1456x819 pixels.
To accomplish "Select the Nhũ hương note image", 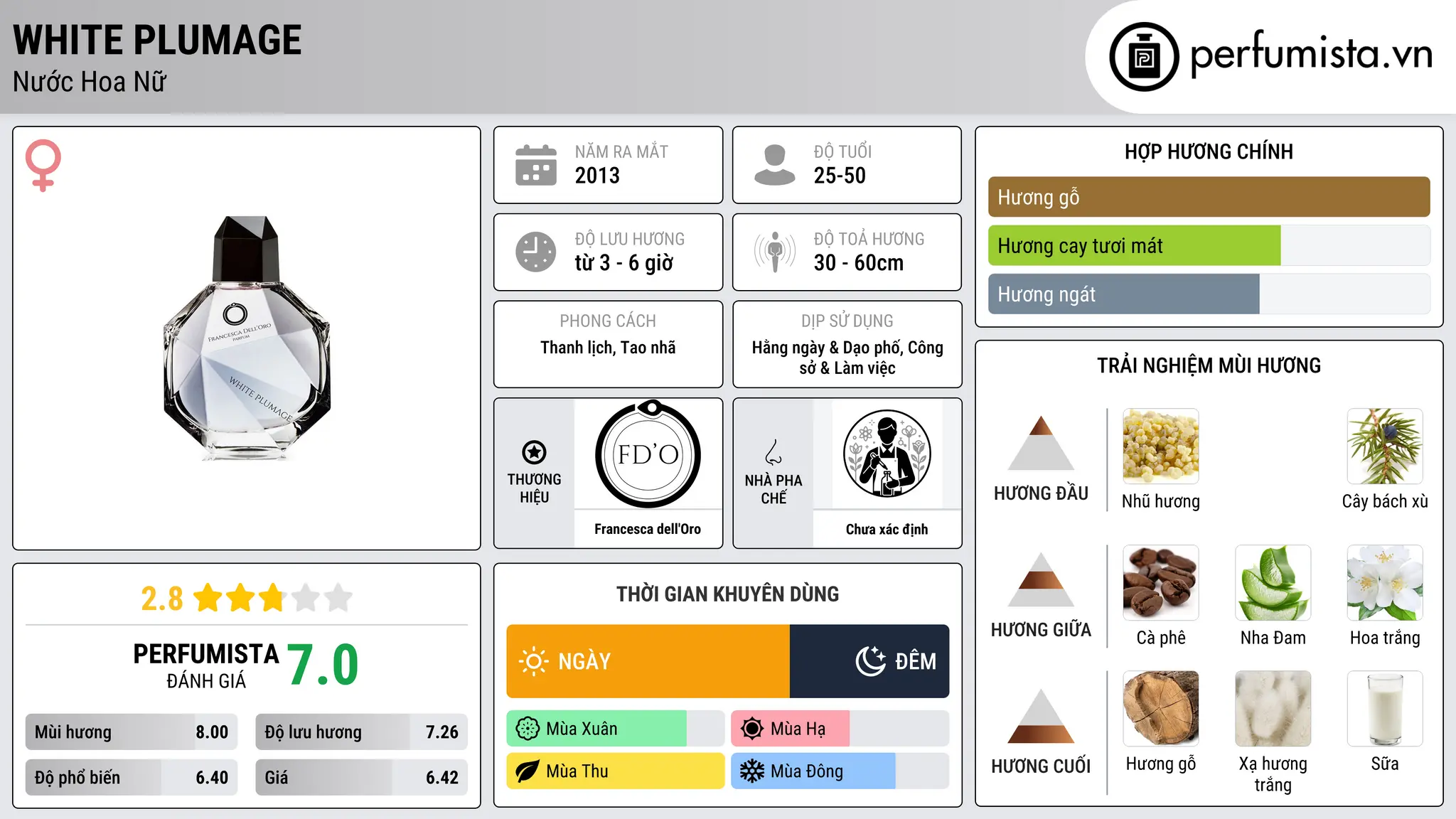I will click(1161, 446).
